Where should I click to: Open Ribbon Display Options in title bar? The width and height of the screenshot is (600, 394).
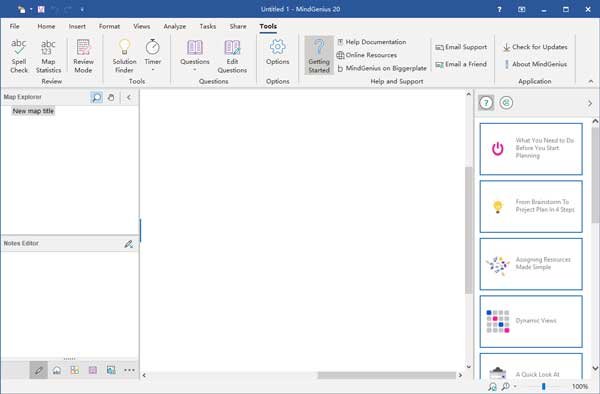click(521, 9)
